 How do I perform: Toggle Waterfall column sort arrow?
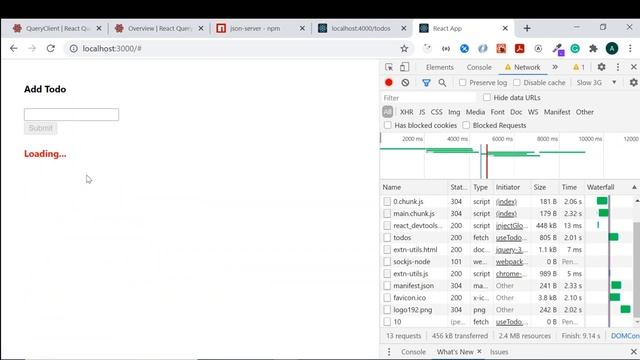pyautogui.click(x=634, y=187)
